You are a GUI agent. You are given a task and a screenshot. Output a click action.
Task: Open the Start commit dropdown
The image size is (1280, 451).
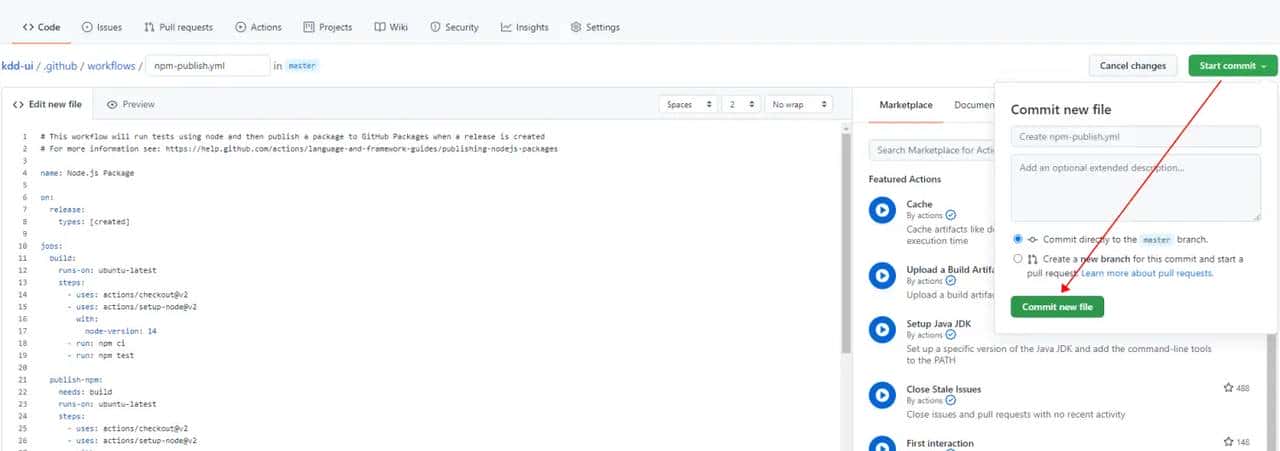tap(1233, 66)
